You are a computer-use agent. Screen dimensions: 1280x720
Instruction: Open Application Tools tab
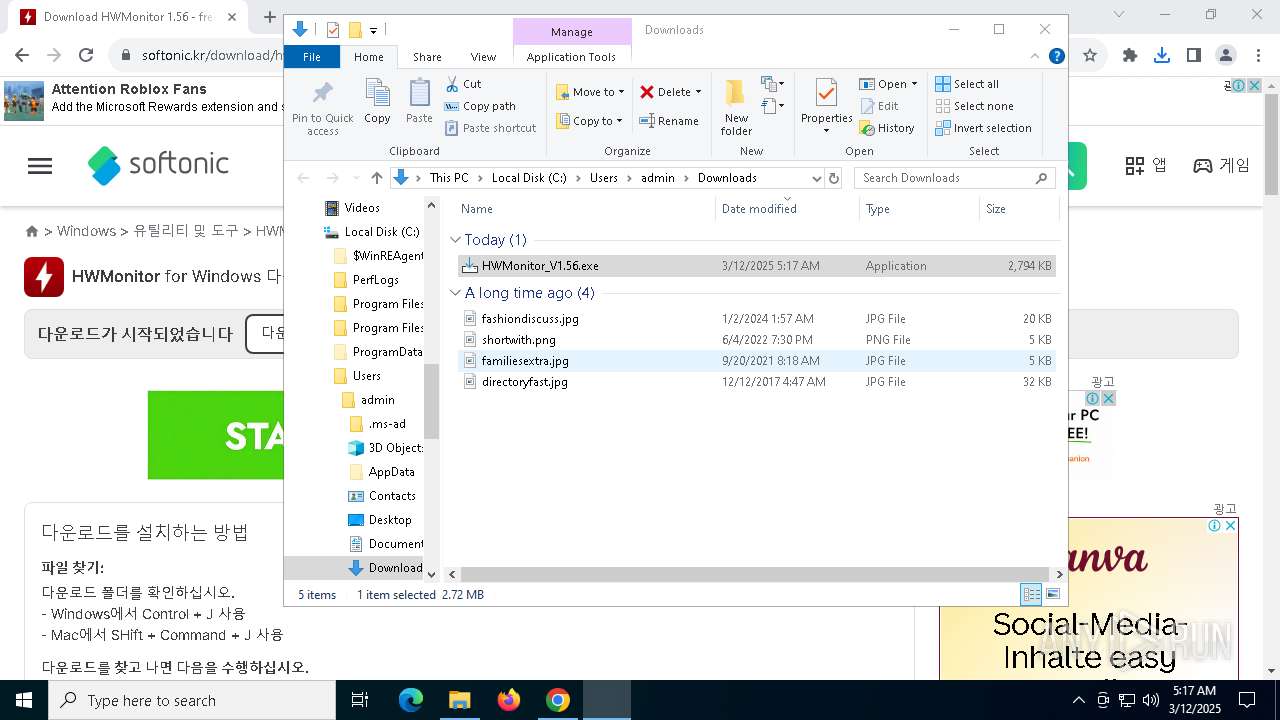tap(571, 57)
